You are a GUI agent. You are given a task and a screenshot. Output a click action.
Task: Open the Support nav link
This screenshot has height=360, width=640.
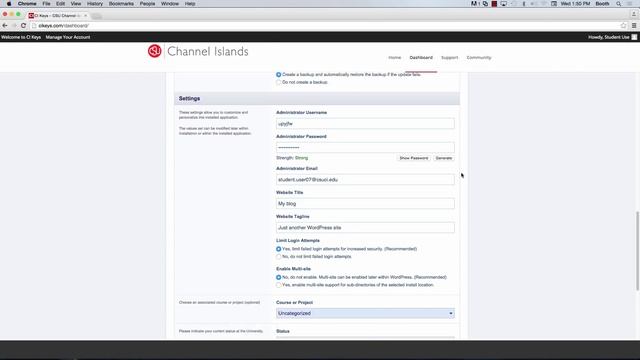449,58
